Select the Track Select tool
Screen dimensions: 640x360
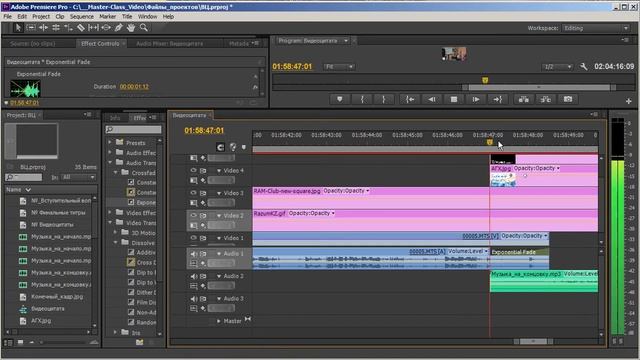[31, 28]
